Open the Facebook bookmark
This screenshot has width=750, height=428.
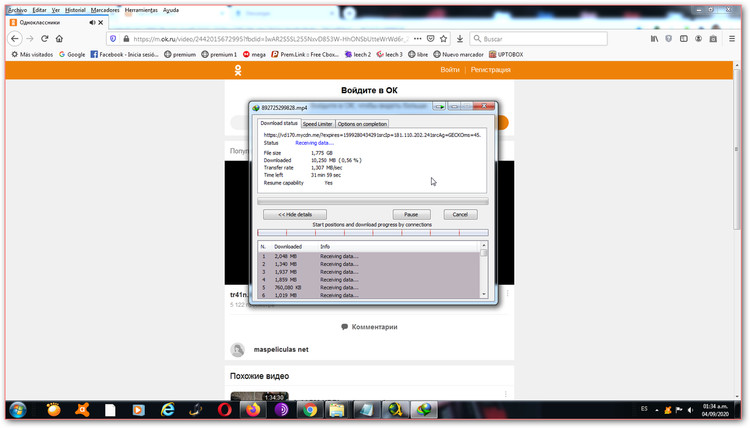coord(124,55)
